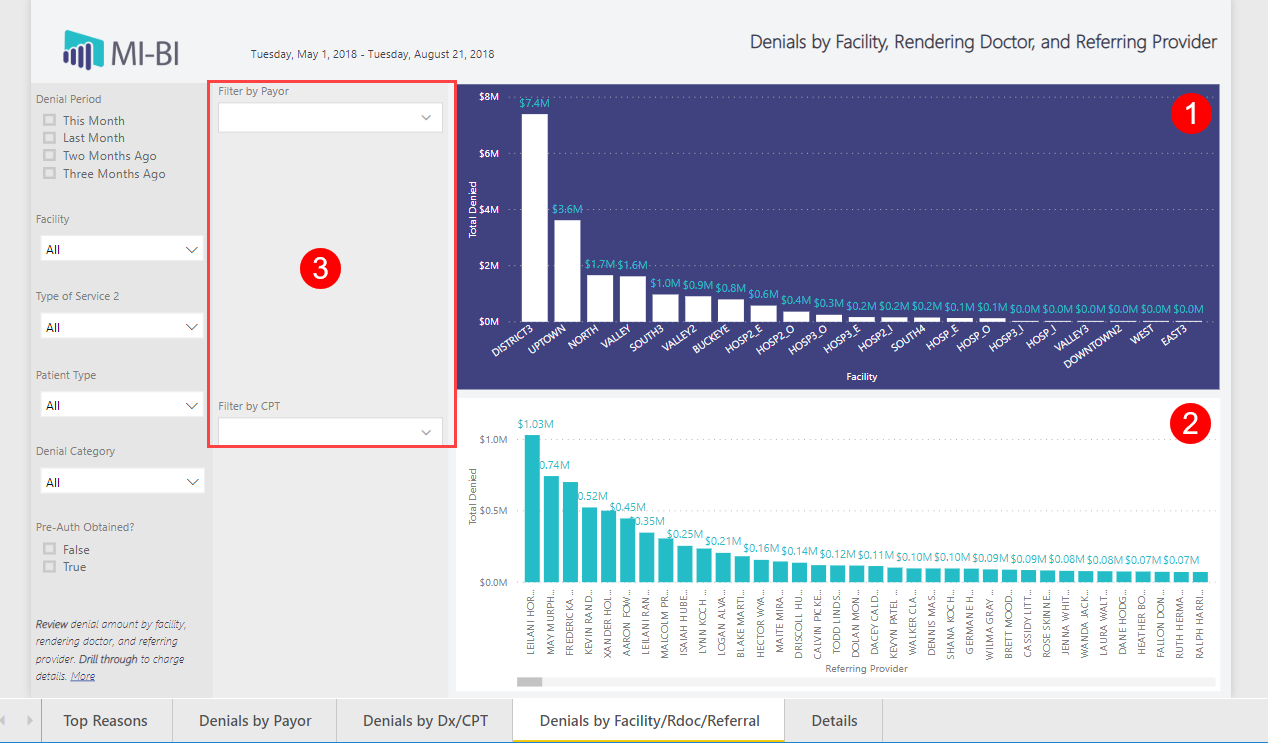Expand the Filter by CPT dropdown
This screenshot has width=1268, height=743.
pos(330,432)
